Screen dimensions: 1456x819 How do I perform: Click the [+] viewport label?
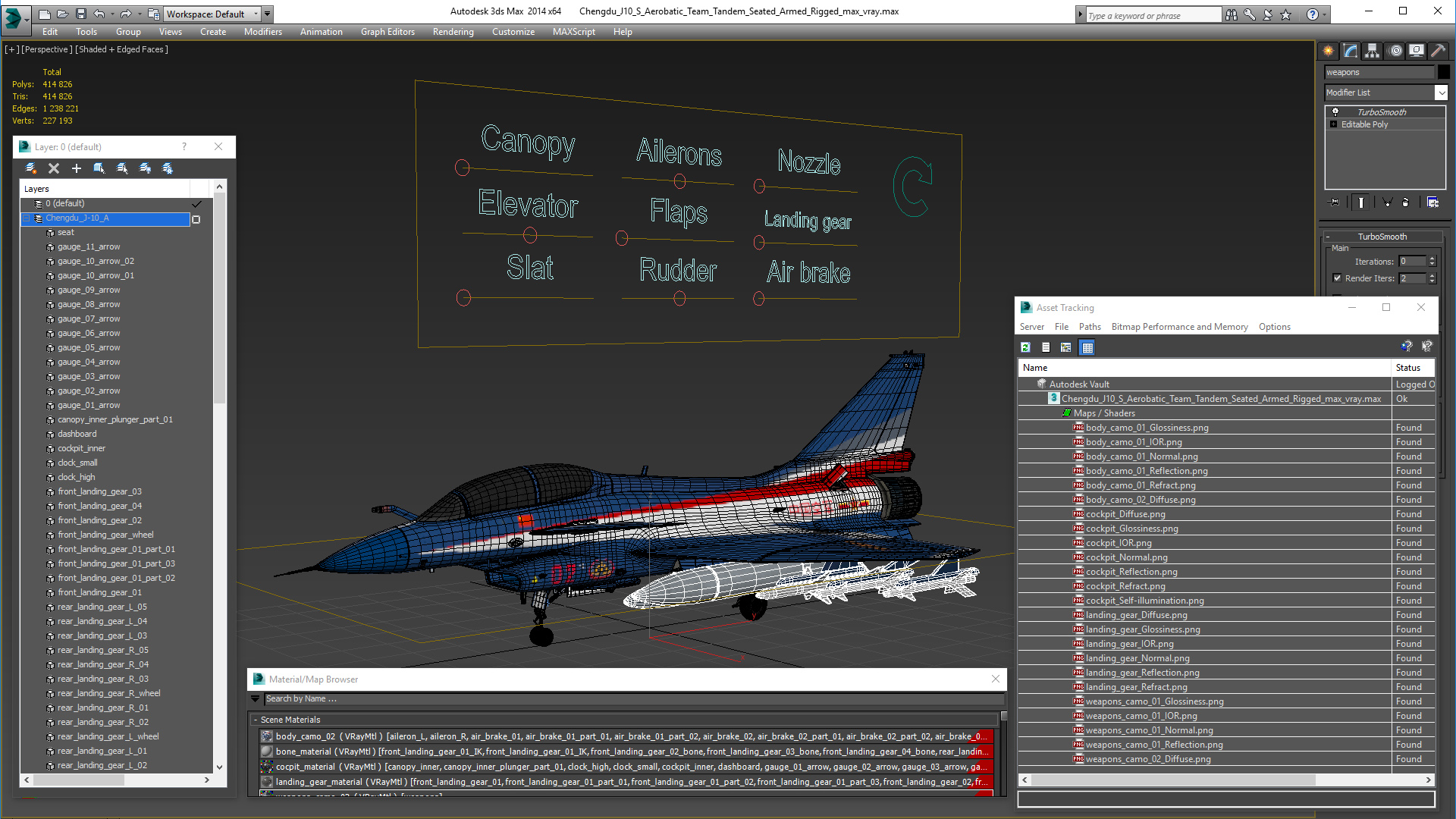[12, 49]
